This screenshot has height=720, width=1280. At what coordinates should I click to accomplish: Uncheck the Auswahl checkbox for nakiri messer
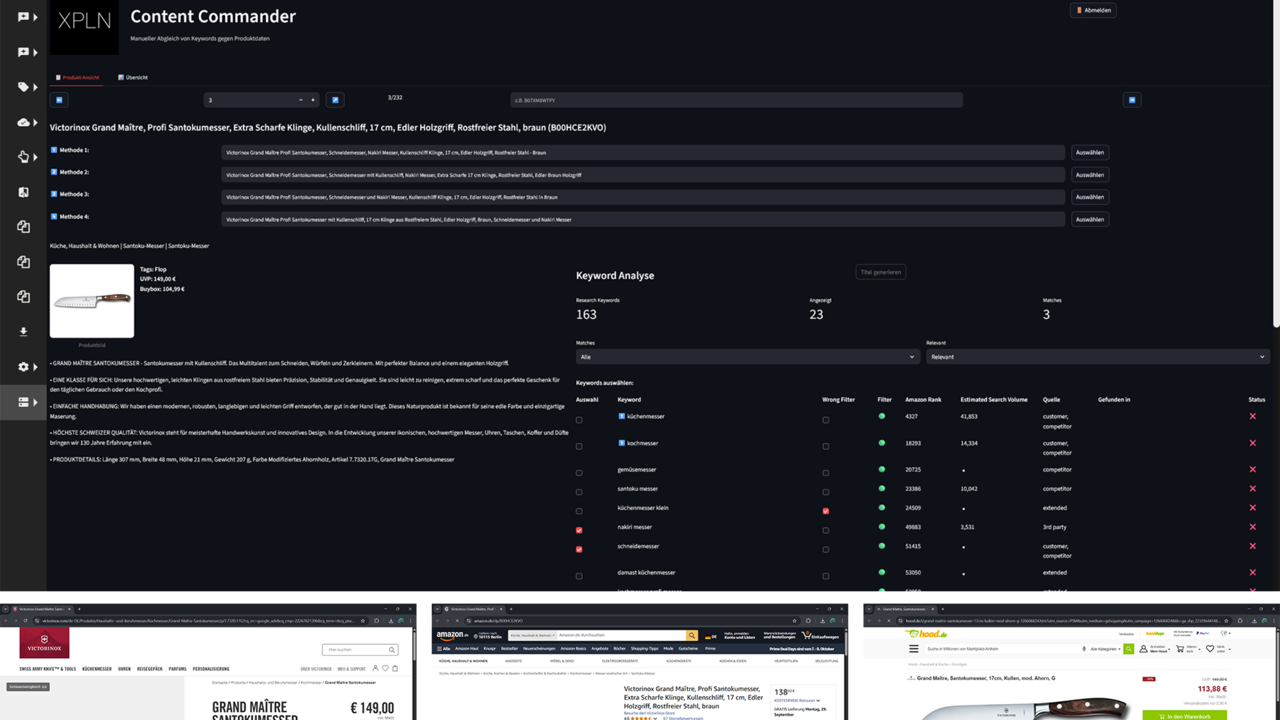click(579, 530)
